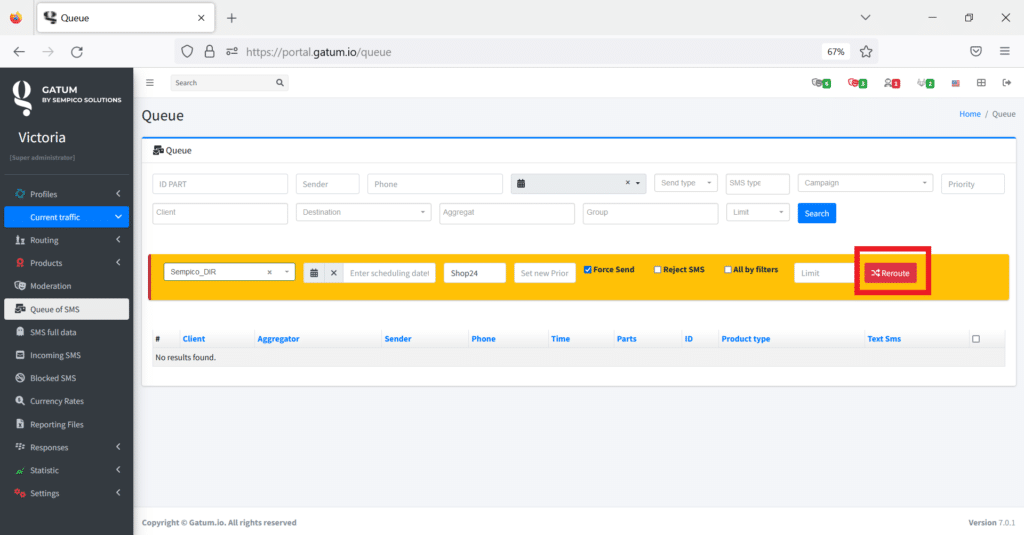This screenshot has width=1024, height=535.
Task: Toggle Force Send checkbox
Action: [588, 270]
